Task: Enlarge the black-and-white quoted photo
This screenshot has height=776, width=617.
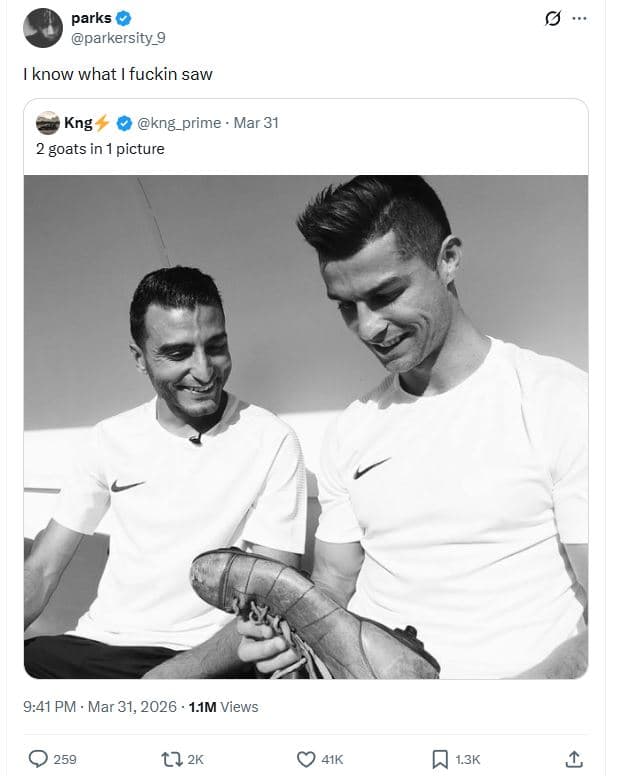Action: (305, 426)
